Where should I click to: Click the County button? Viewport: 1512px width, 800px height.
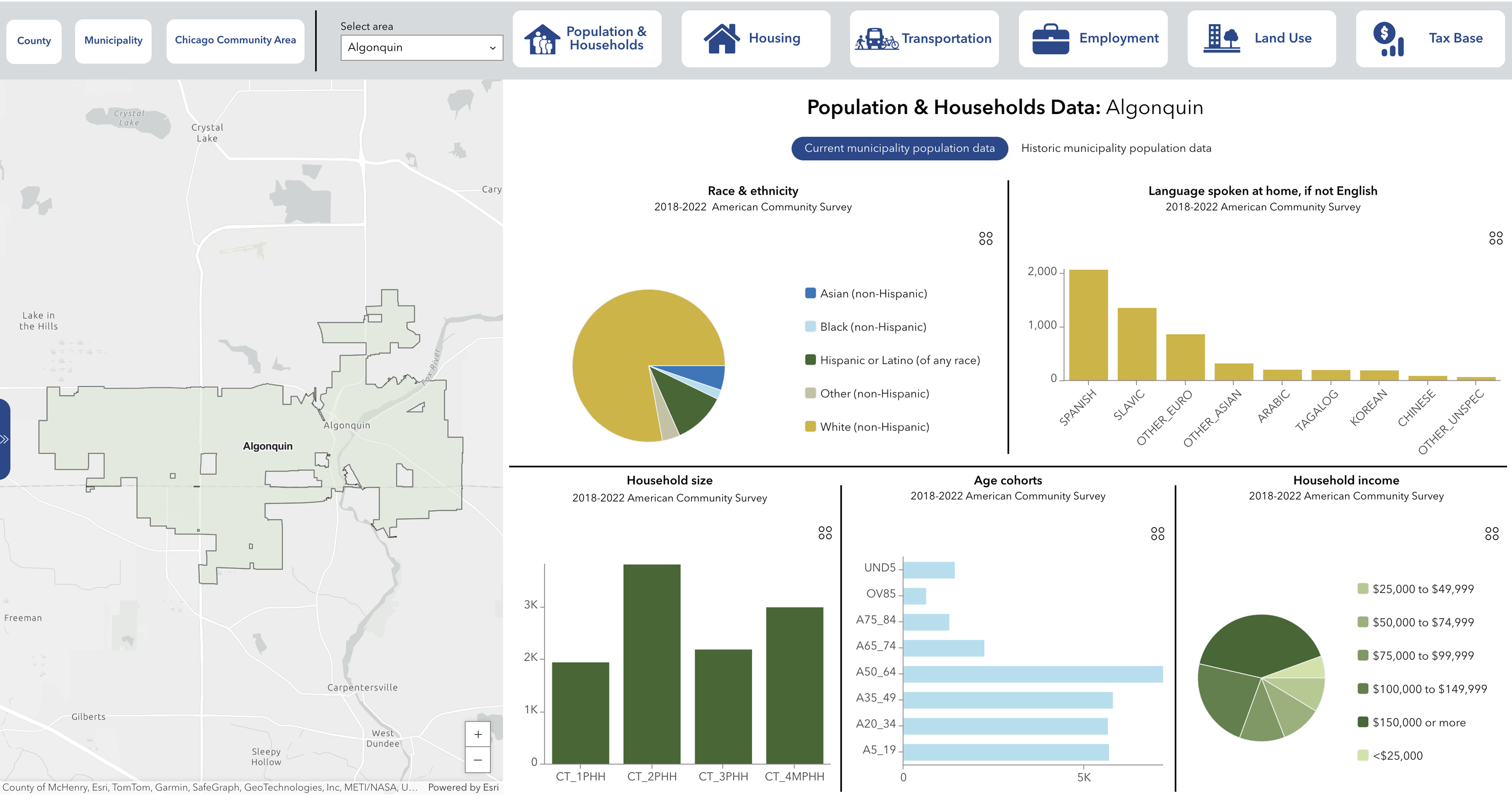click(33, 40)
